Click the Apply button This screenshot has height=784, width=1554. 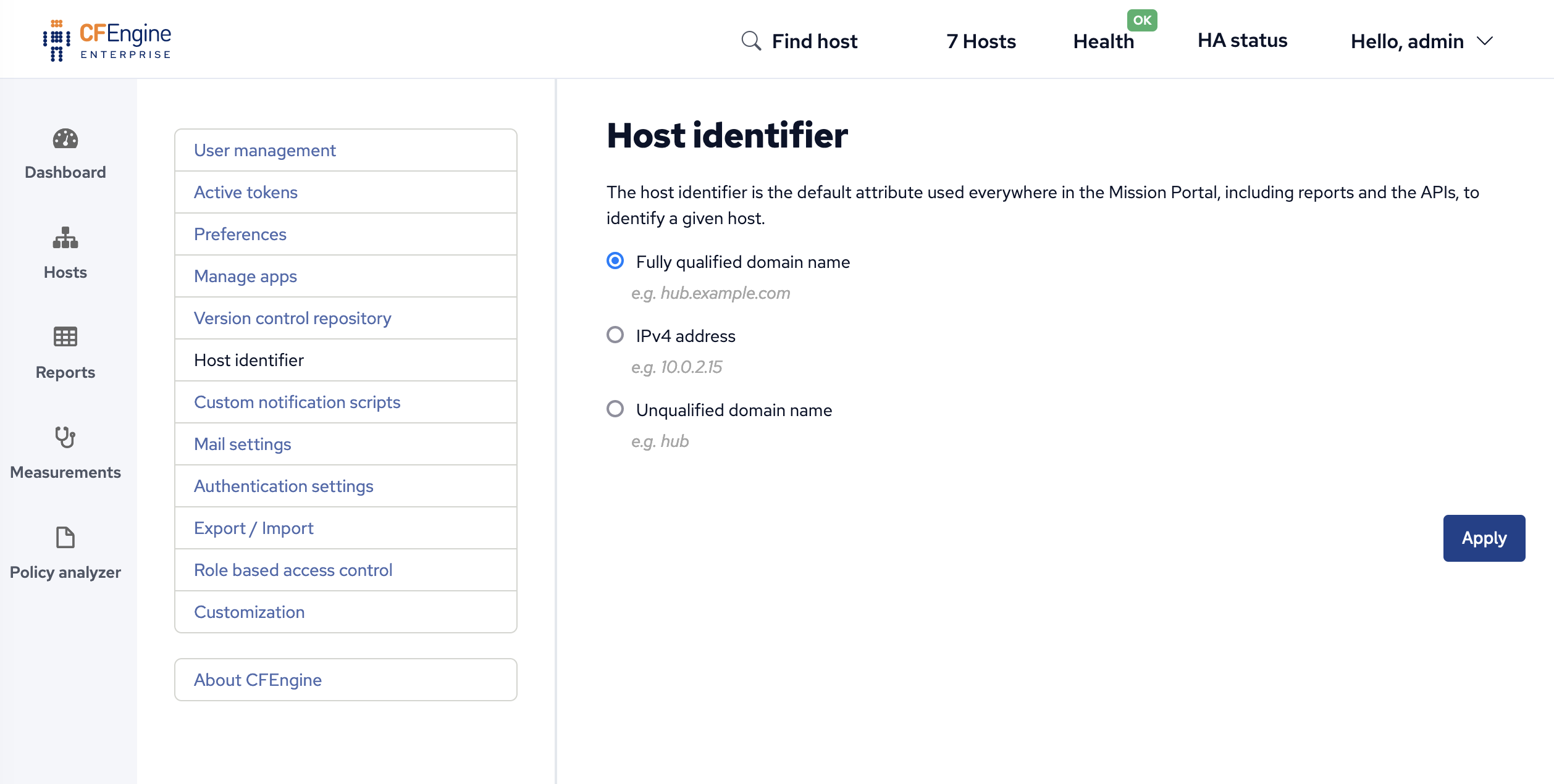pyautogui.click(x=1484, y=538)
